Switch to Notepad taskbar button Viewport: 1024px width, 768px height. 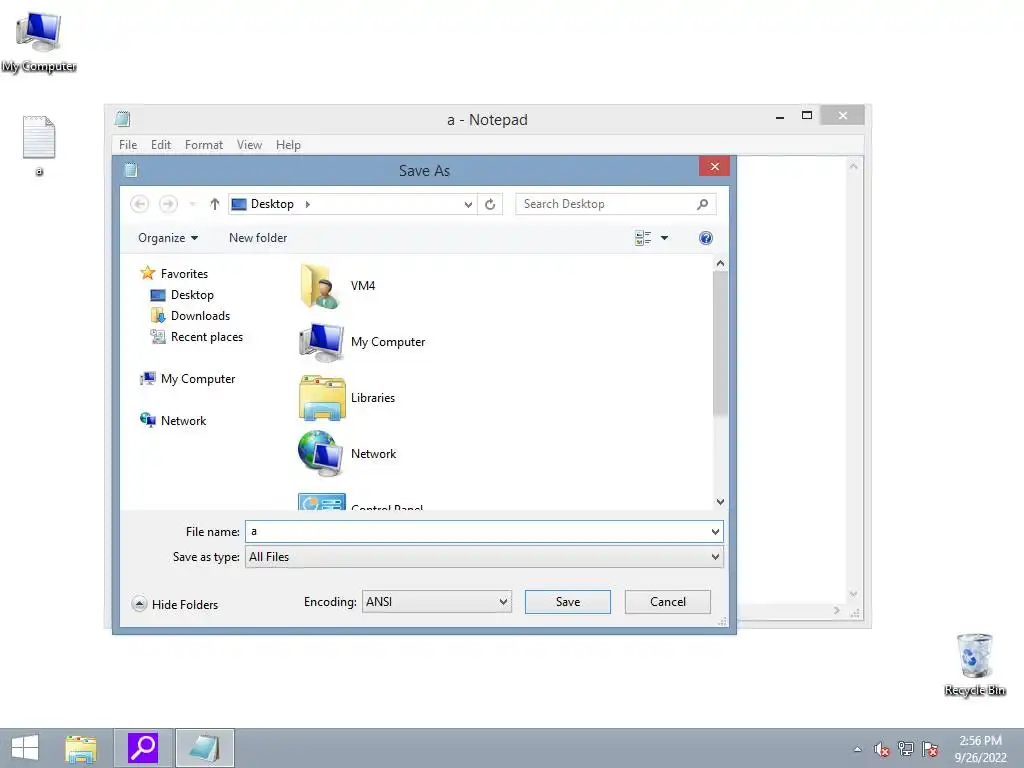point(204,748)
